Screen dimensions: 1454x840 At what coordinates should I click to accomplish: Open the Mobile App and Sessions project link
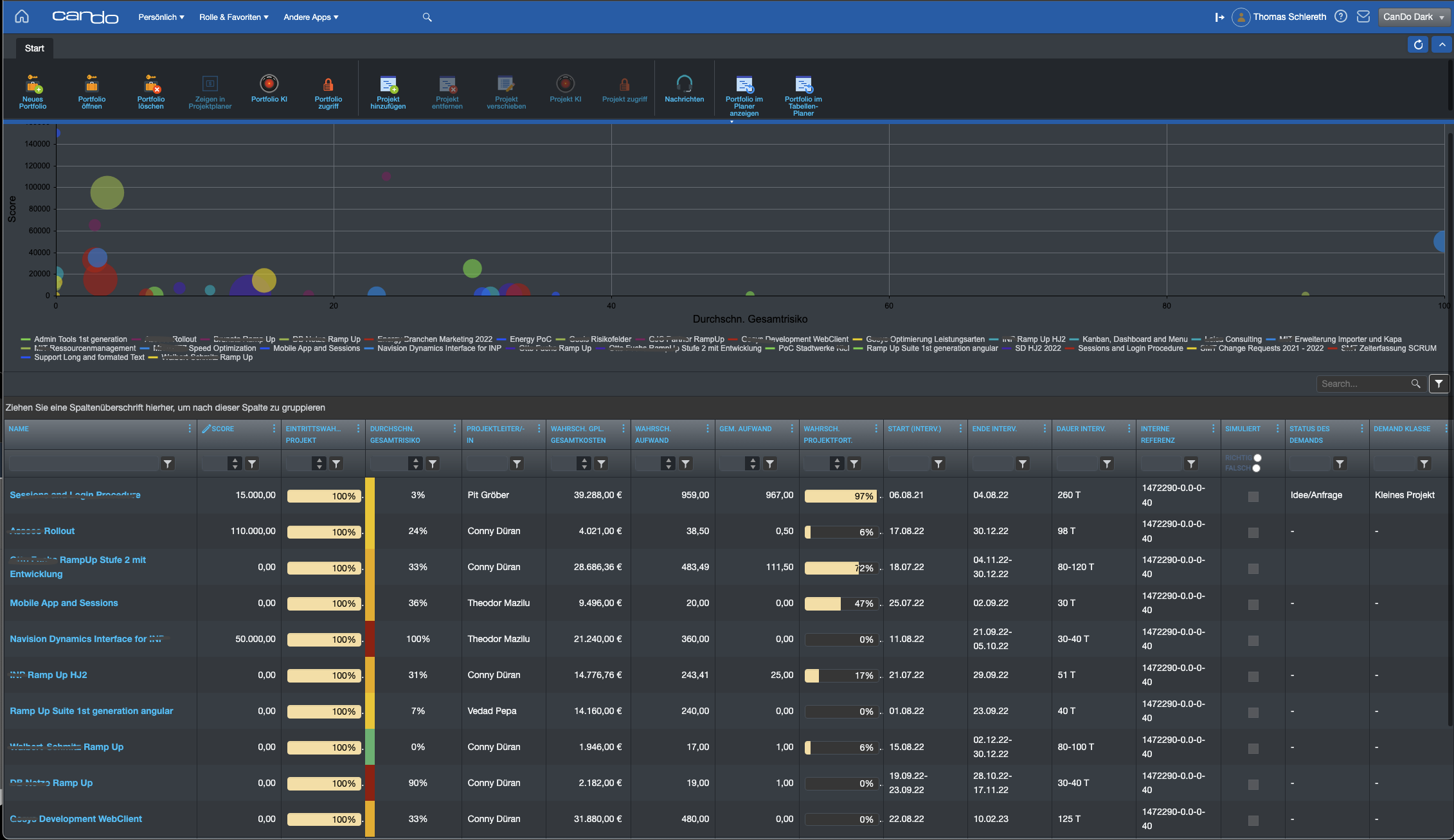click(x=64, y=603)
